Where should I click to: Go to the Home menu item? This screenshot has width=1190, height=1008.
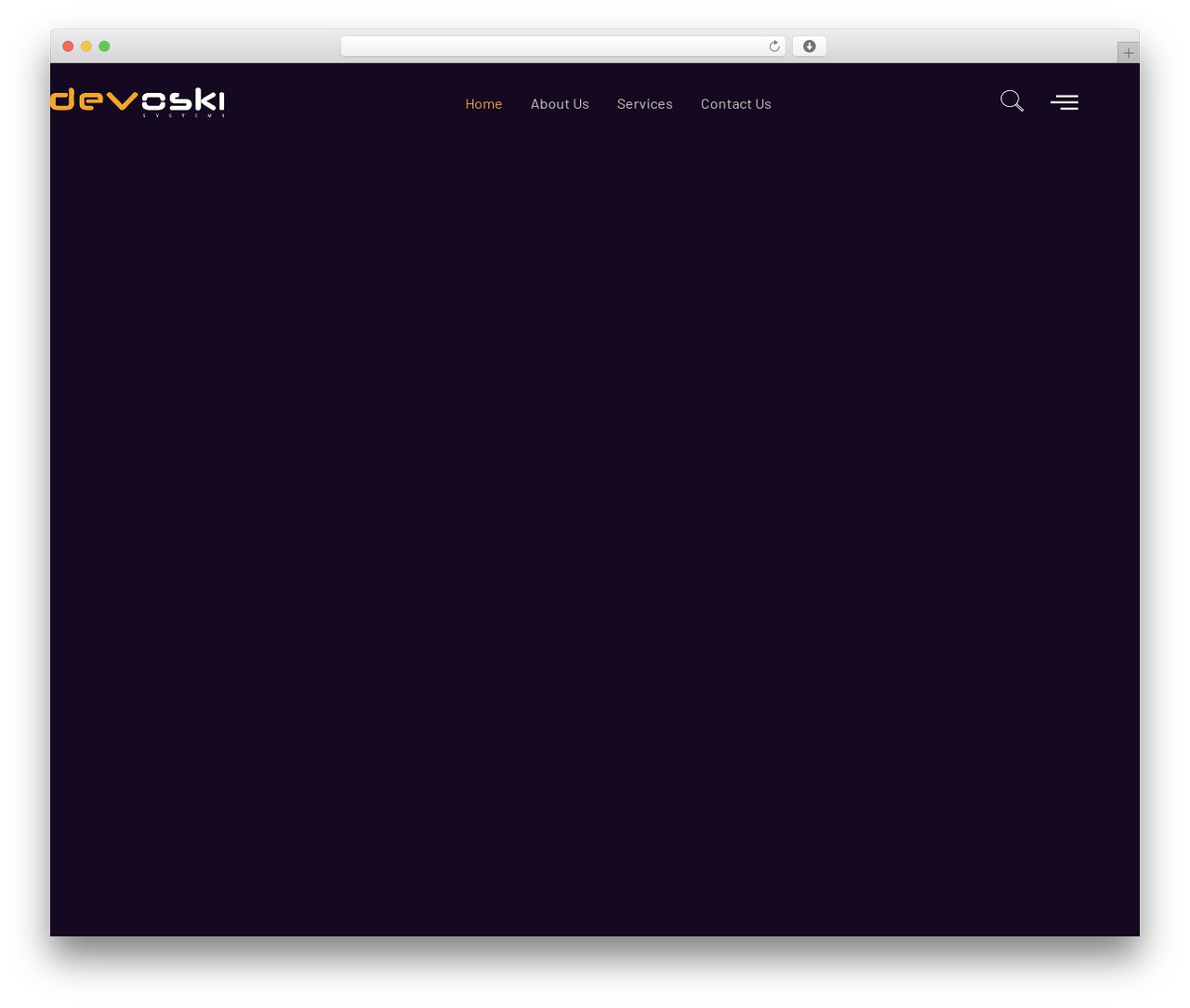pyautogui.click(x=483, y=104)
